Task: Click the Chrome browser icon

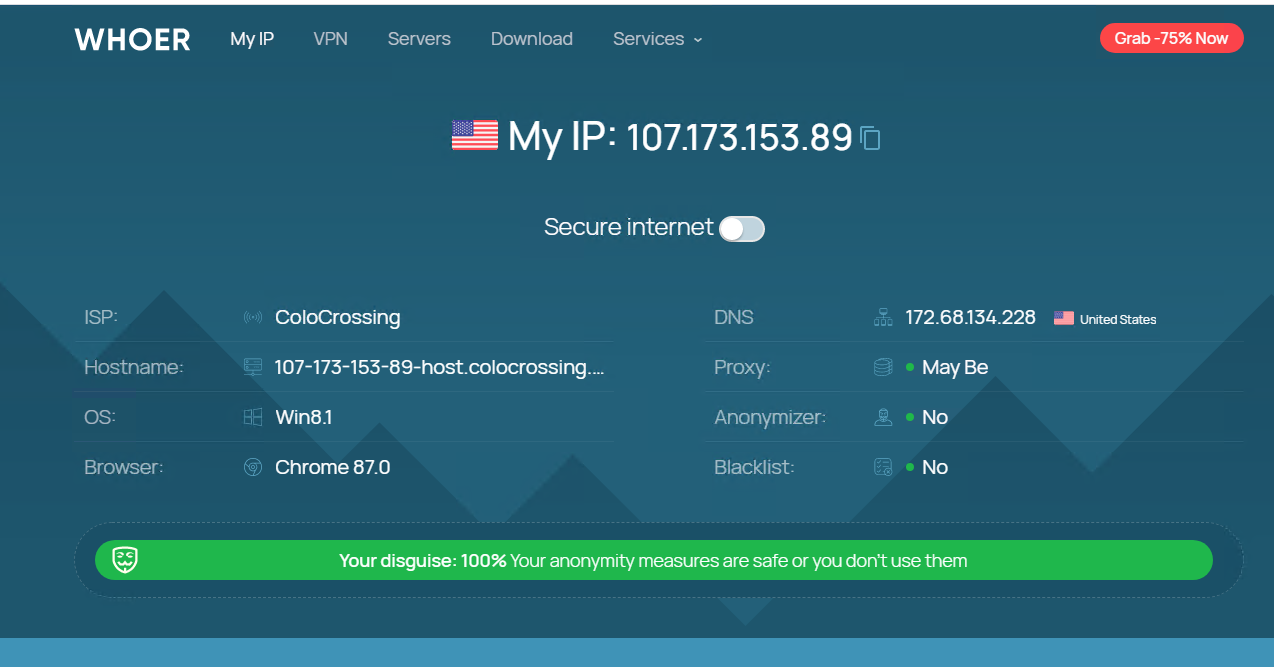Action: click(253, 467)
